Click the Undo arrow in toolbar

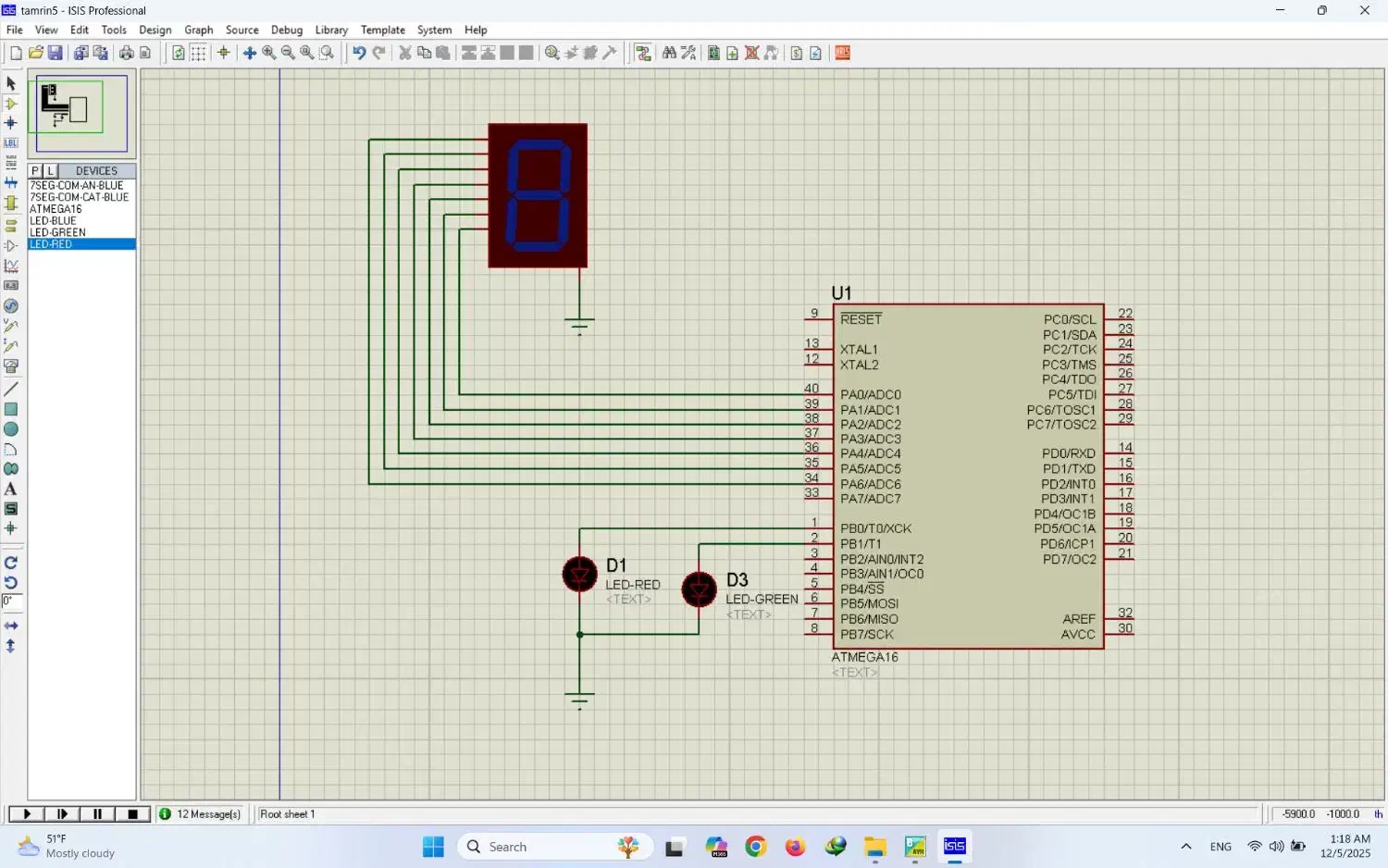[x=359, y=54]
